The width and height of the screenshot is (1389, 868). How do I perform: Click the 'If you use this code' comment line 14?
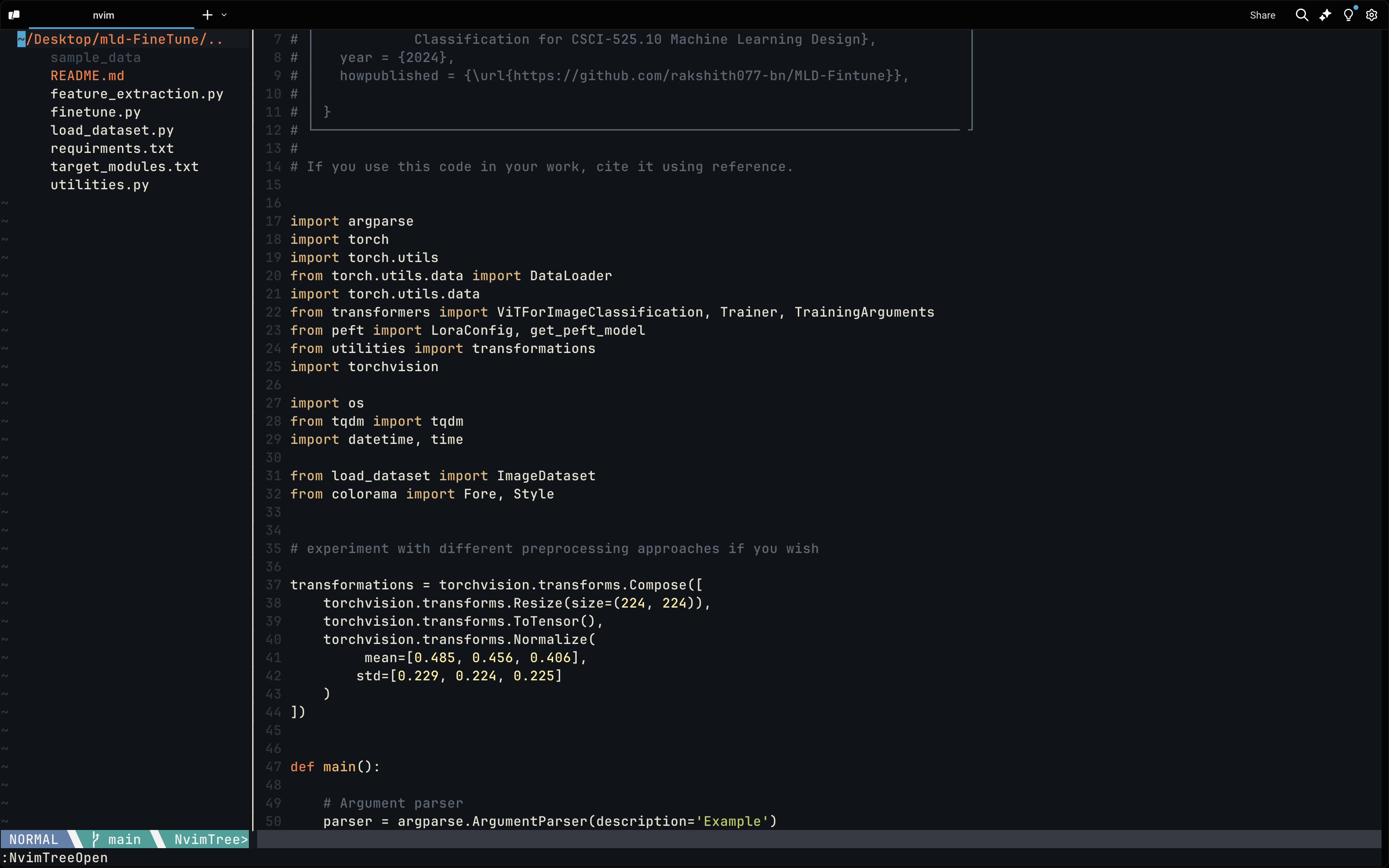click(542, 167)
